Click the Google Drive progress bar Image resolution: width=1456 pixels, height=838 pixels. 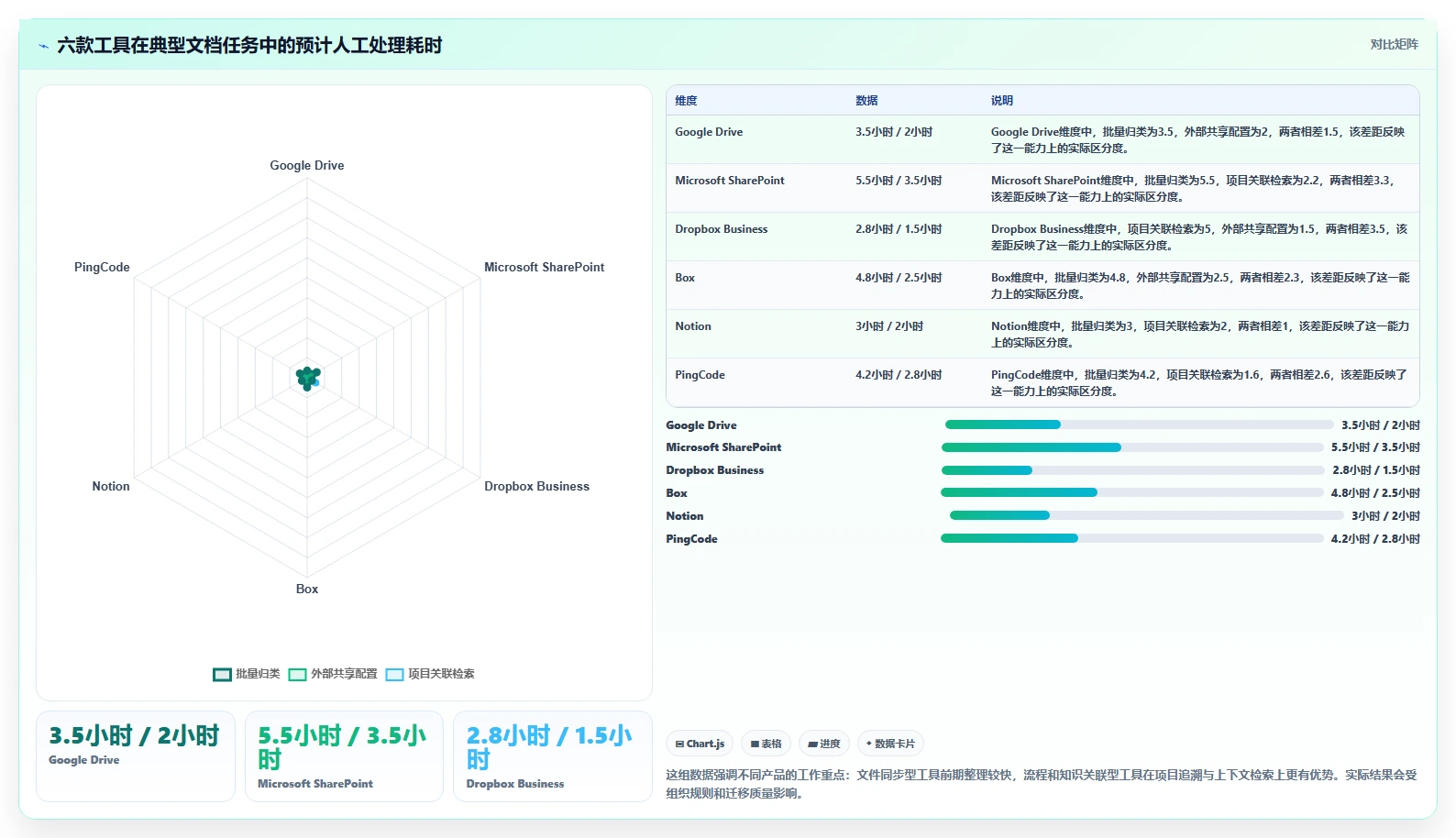click(1139, 425)
